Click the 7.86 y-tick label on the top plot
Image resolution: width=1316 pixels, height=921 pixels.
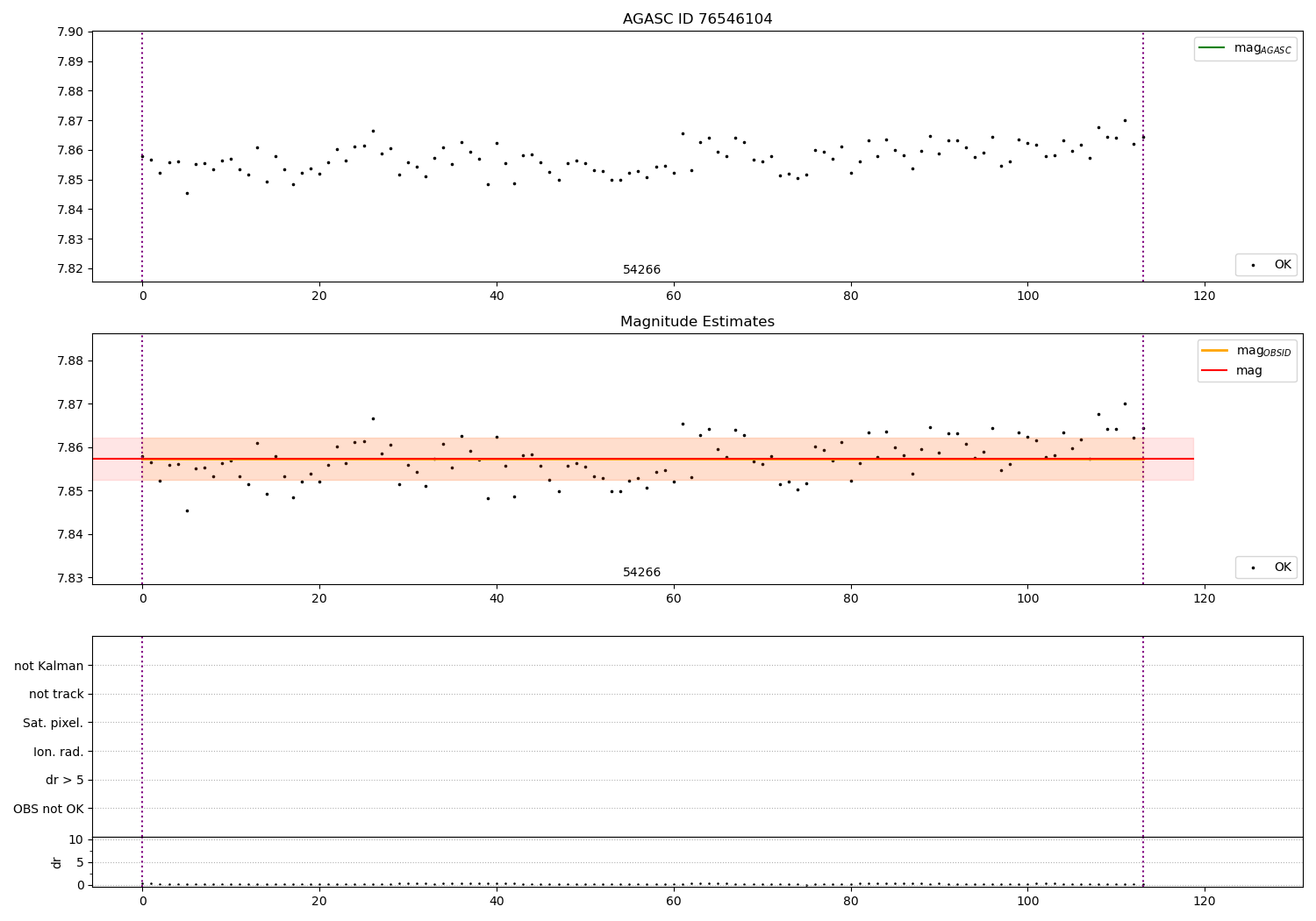click(x=70, y=151)
